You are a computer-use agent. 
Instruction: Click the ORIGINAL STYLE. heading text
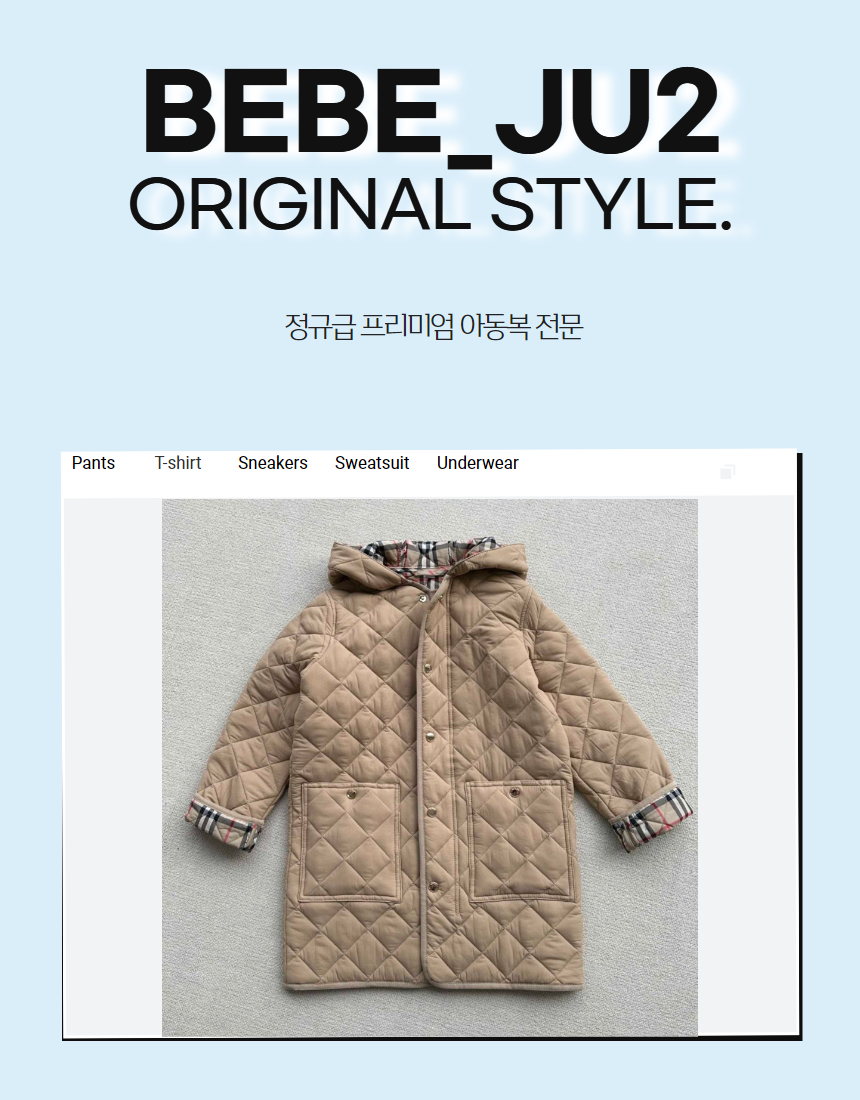pos(431,204)
